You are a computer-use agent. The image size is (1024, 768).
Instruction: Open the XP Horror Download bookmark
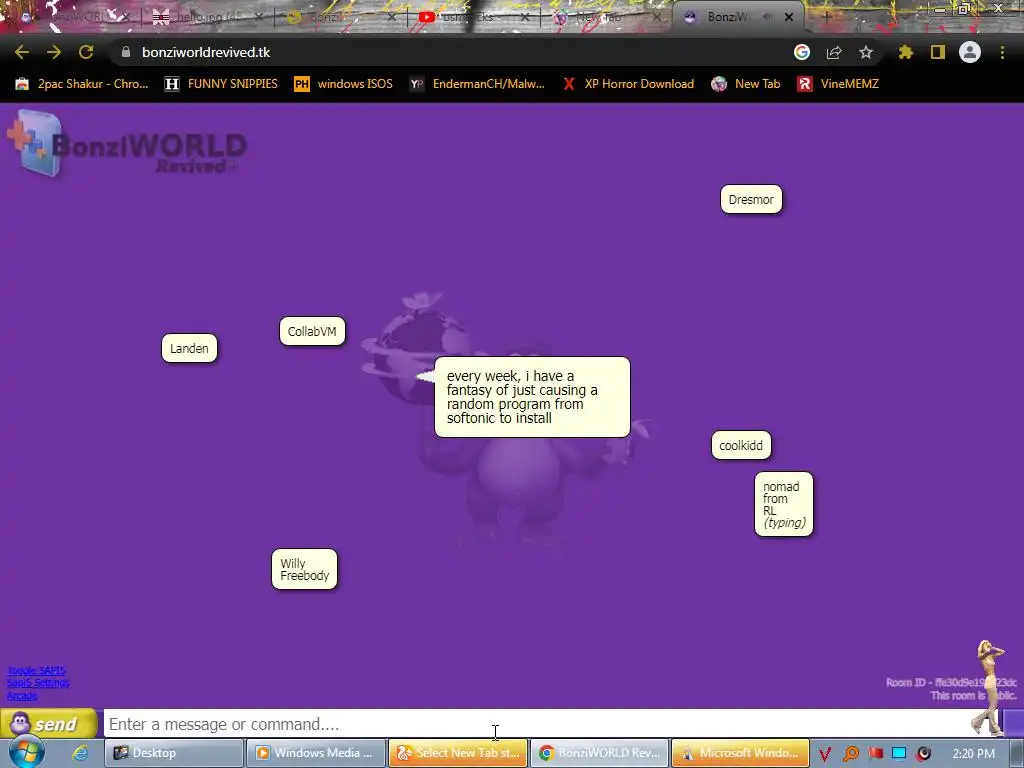pyautogui.click(x=629, y=84)
